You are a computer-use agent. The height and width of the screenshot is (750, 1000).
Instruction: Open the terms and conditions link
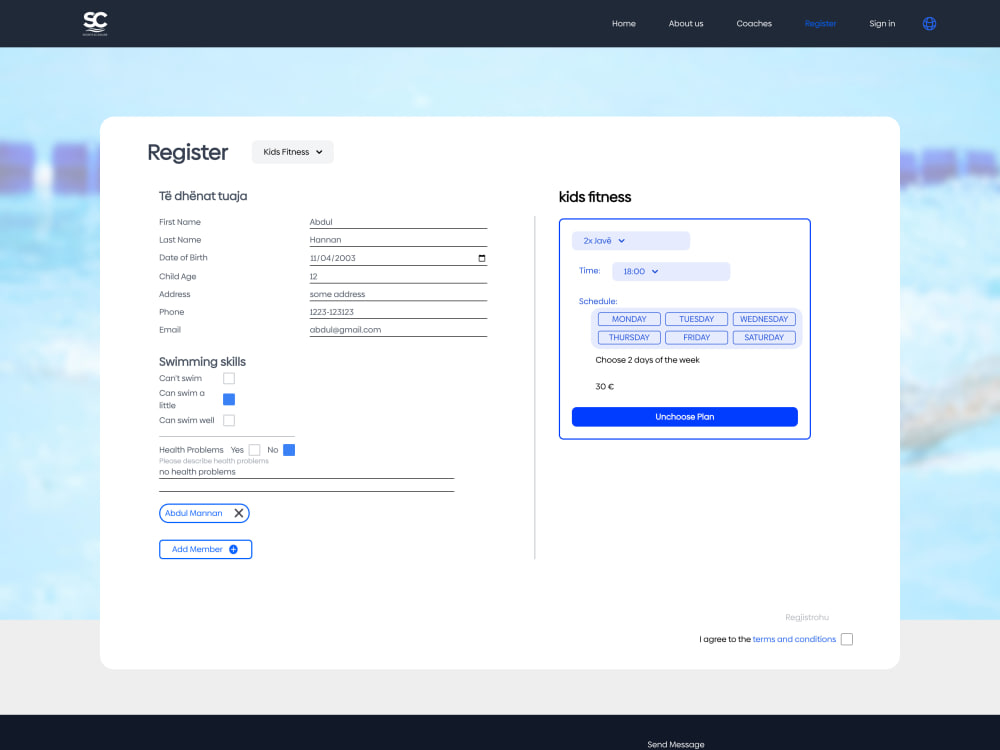[794, 639]
